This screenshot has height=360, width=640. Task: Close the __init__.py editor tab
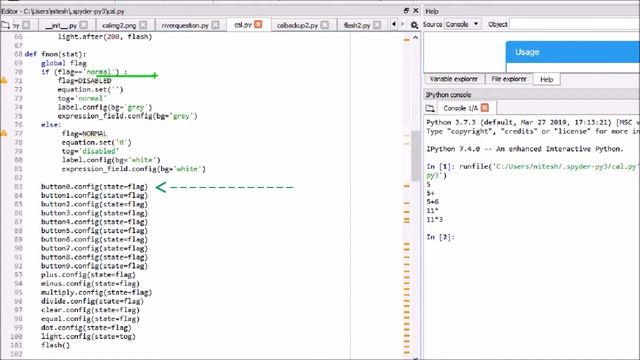84,25
